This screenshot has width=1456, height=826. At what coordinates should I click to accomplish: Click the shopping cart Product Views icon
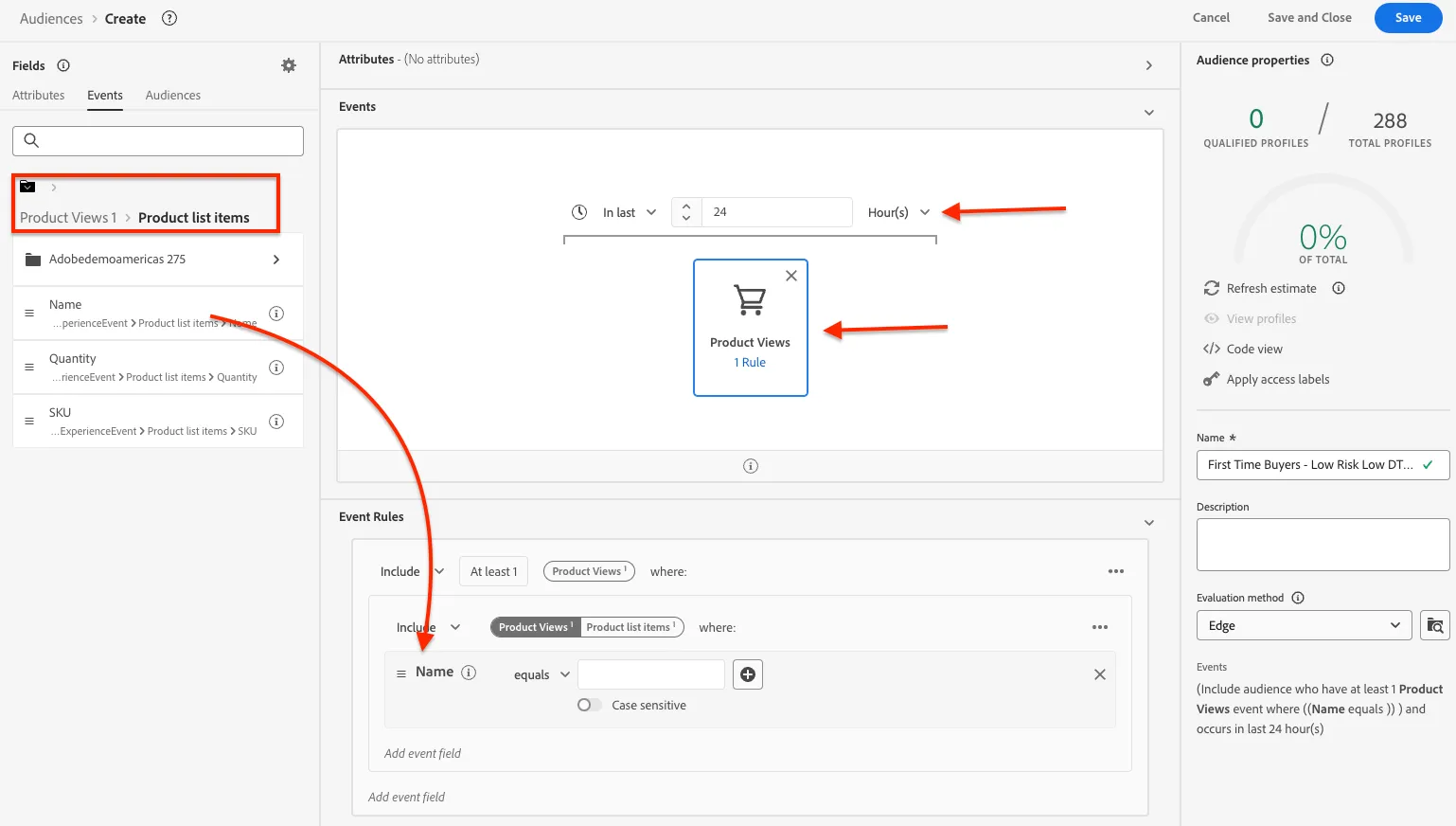pyautogui.click(x=750, y=299)
